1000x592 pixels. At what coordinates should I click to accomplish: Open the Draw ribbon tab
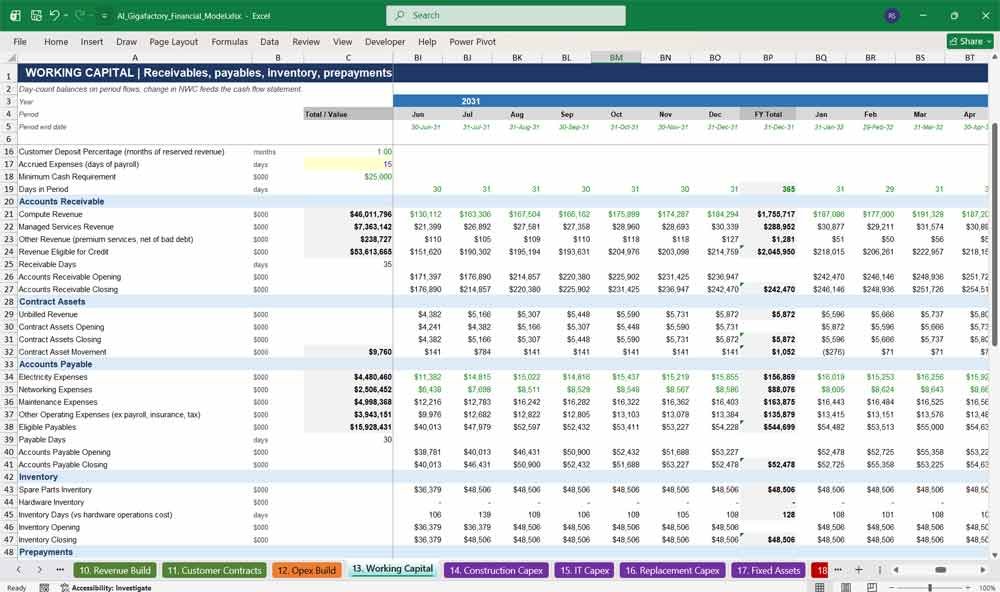(x=126, y=41)
